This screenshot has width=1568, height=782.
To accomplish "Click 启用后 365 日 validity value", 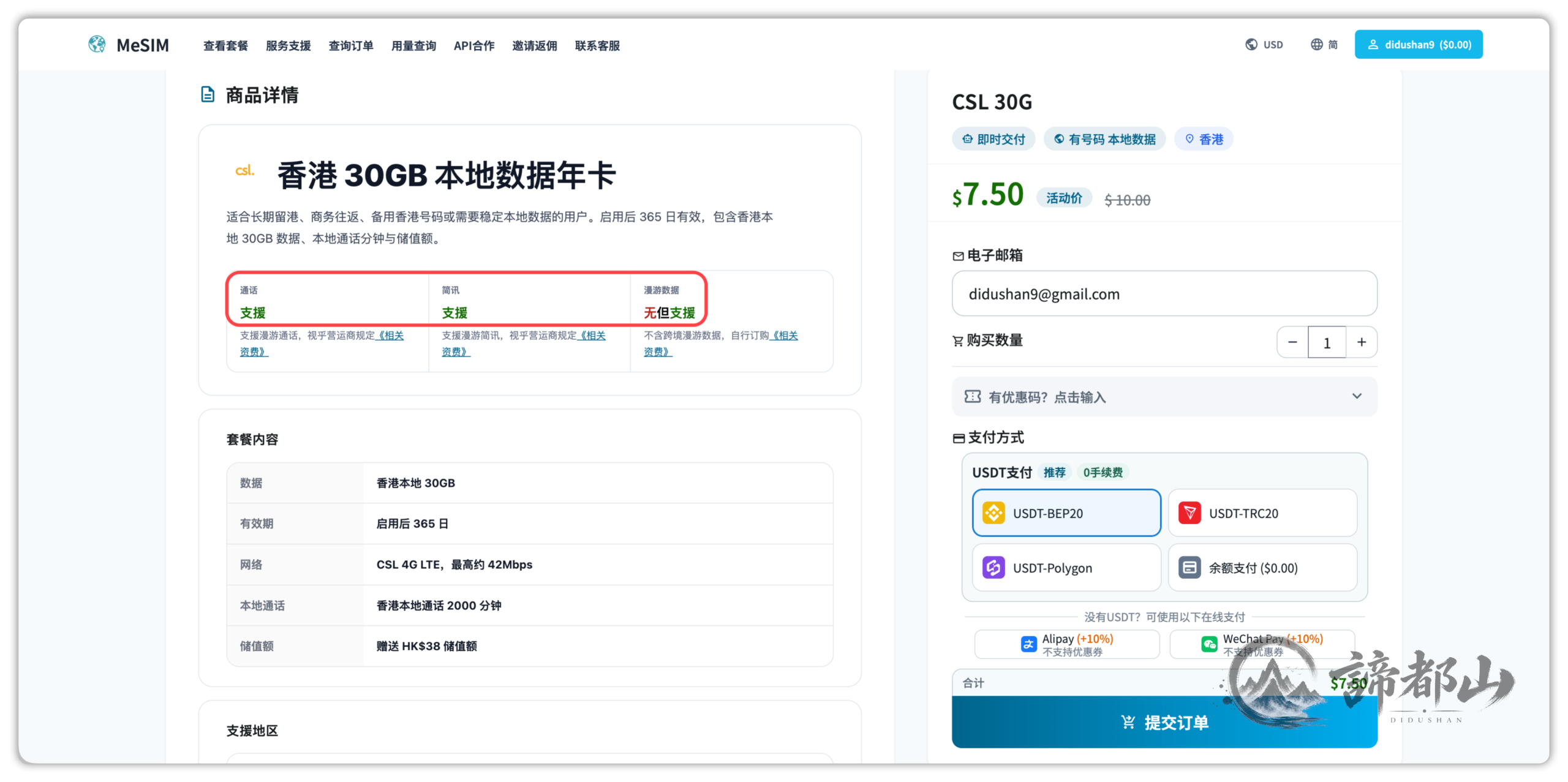I will tap(412, 523).
